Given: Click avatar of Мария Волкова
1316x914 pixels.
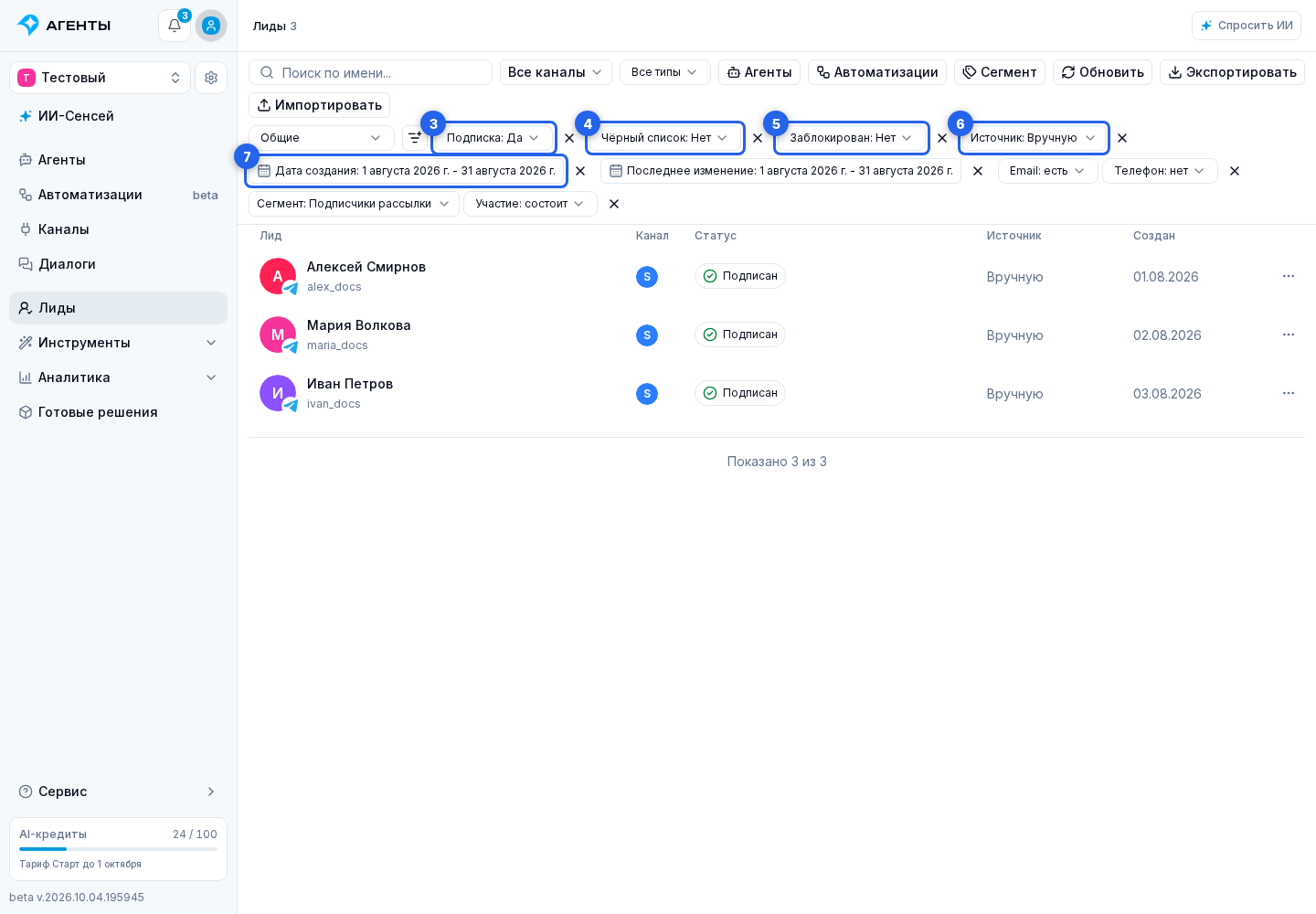Looking at the screenshot, I should coord(278,335).
